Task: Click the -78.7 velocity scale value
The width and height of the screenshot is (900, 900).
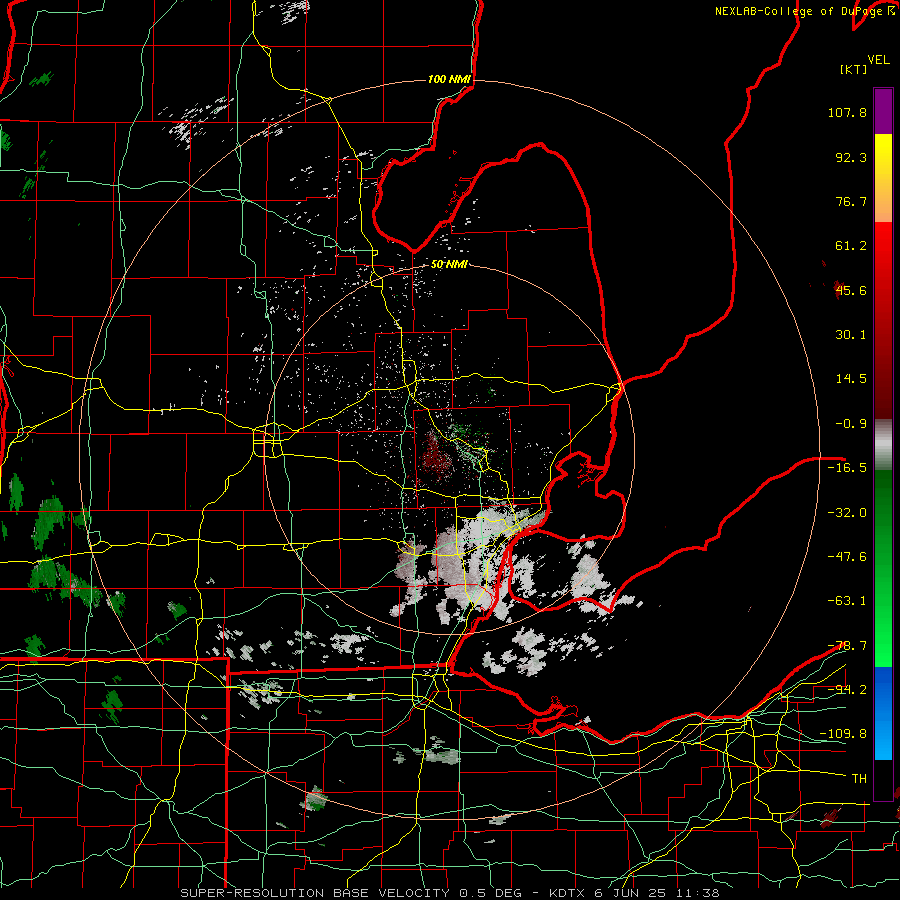Action: pyautogui.click(x=847, y=646)
